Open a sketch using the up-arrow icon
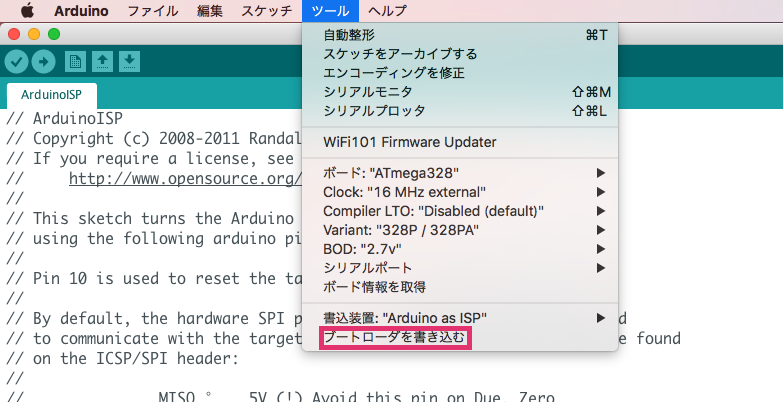The width and height of the screenshot is (783, 402). click(x=102, y=61)
